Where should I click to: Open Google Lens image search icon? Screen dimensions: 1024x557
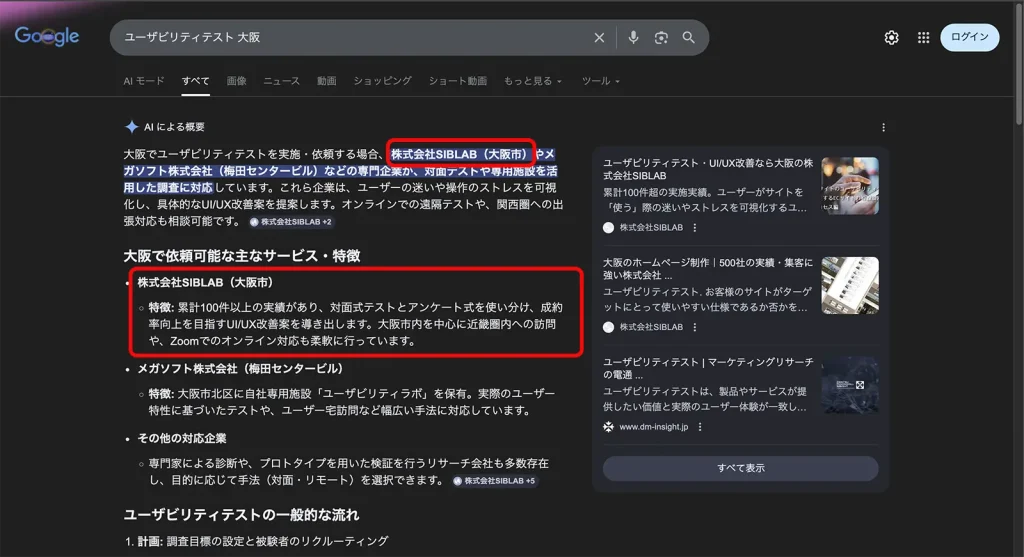point(661,38)
